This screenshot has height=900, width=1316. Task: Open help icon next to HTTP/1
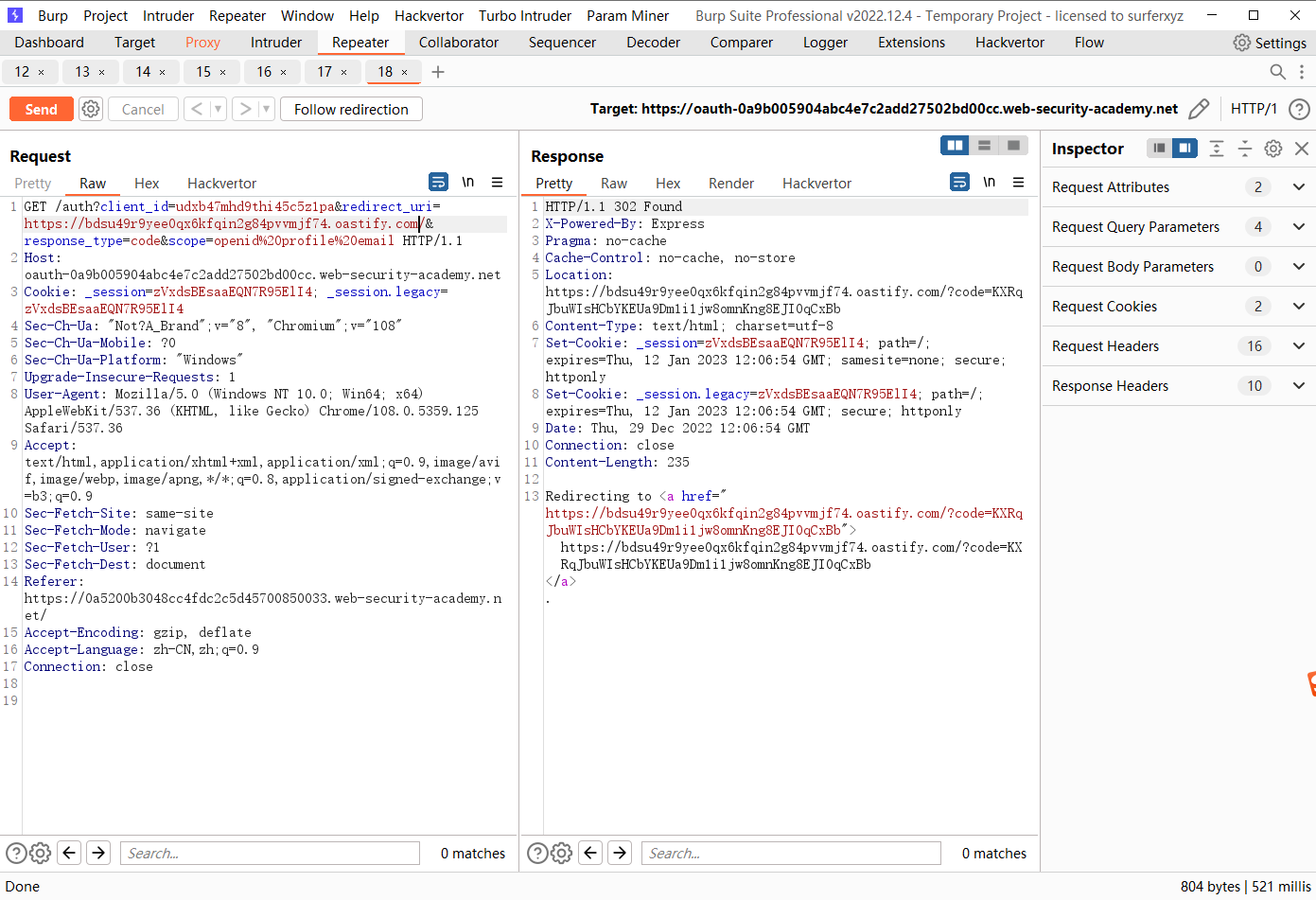1300,109
